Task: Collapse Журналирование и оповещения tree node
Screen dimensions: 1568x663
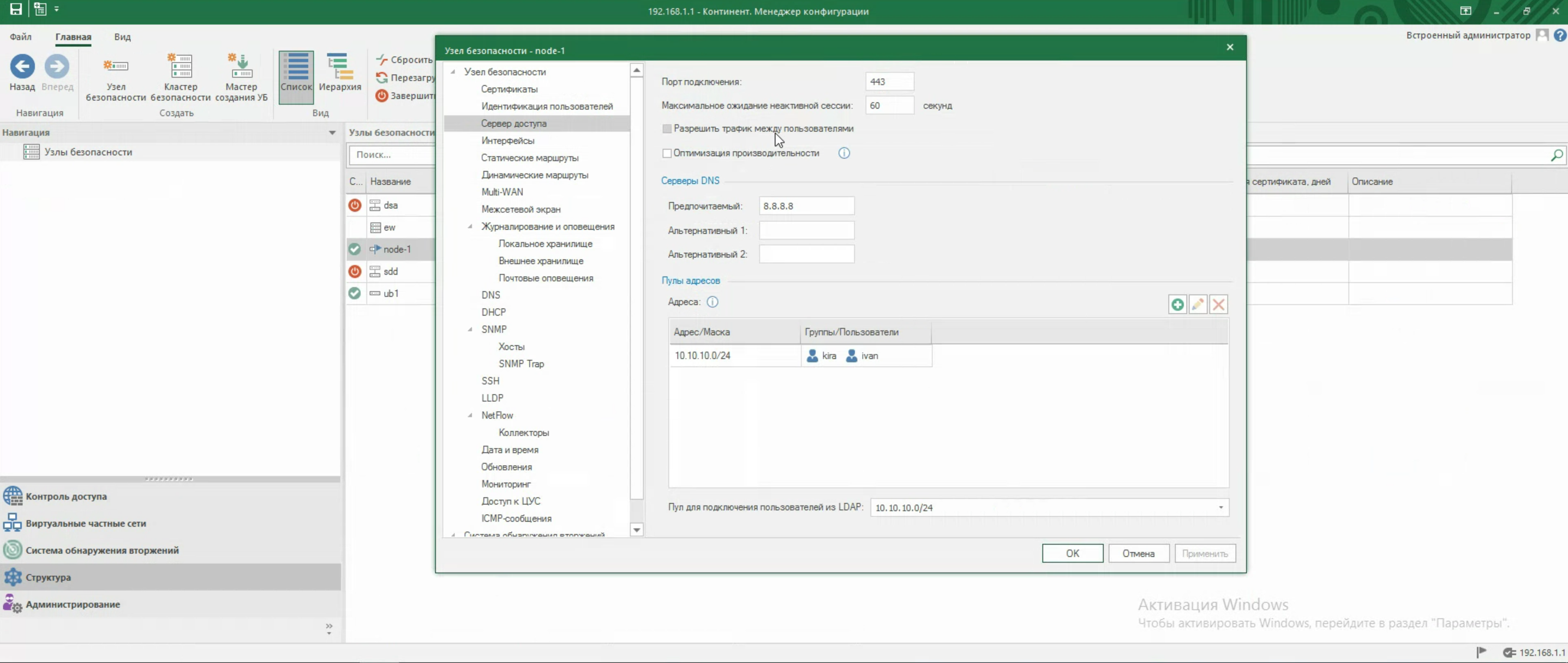Action: click(470, 227)
